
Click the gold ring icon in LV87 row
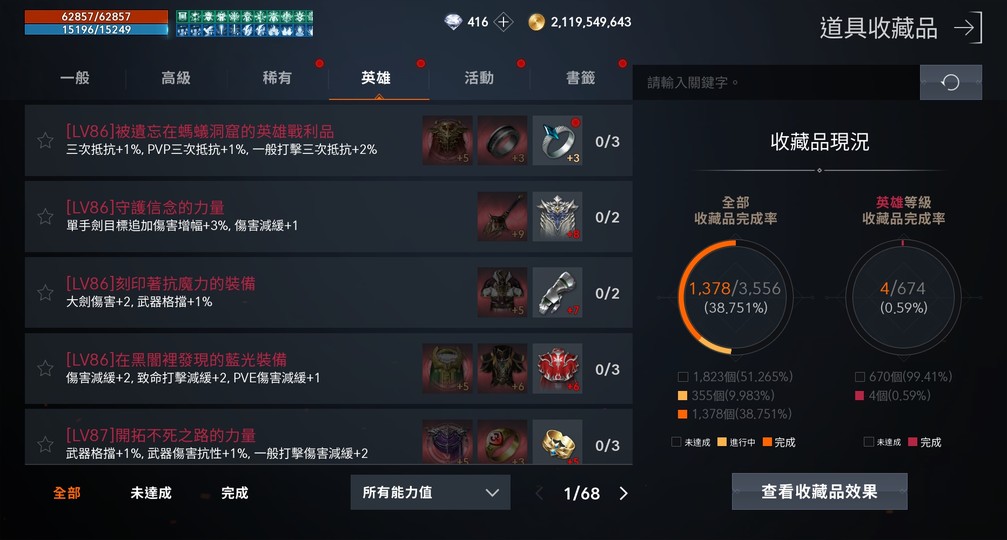pyautogui.click(x=557, y=442)
